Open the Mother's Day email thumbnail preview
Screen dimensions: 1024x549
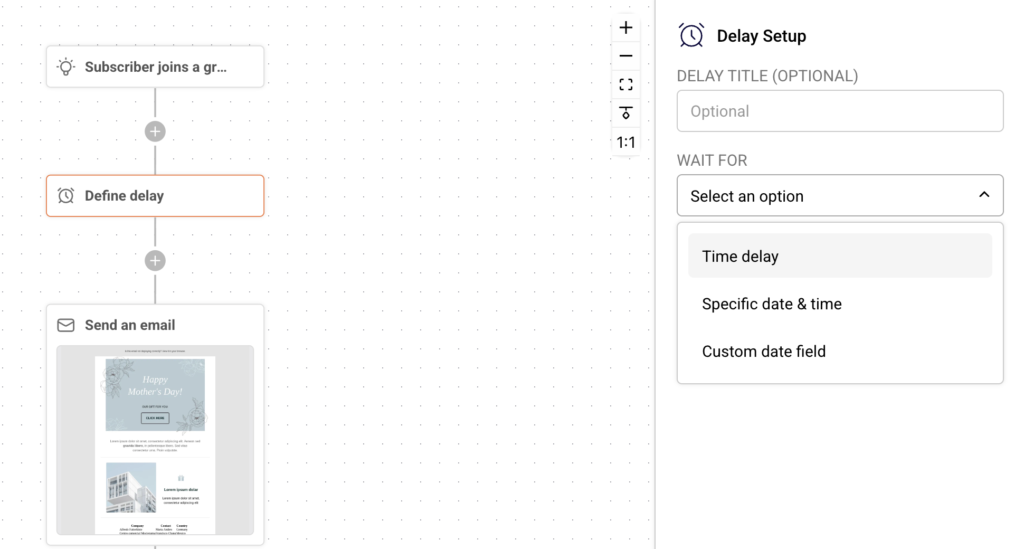tap(155, 440)
